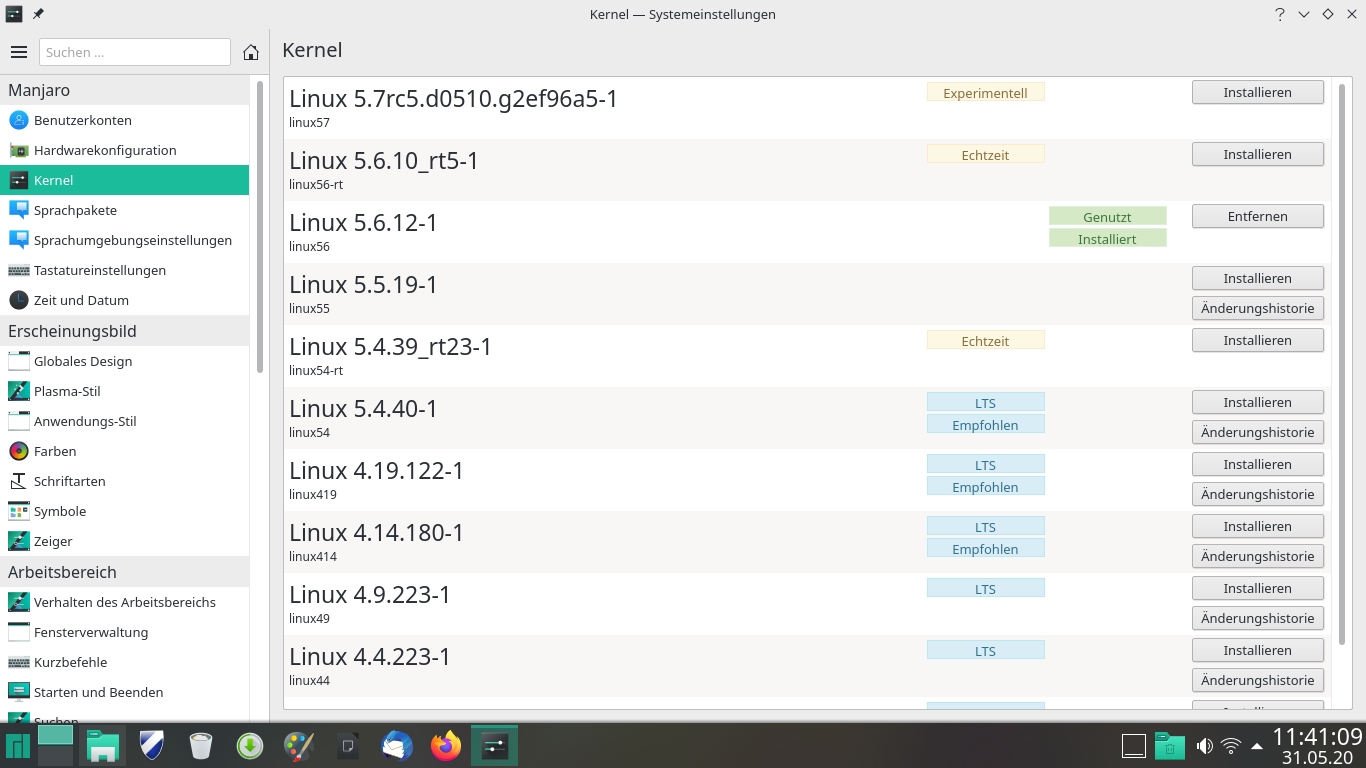
Task: Remove Linux 5.6.12-1 kernel with Entfernen
Action: click(1257, 216)
